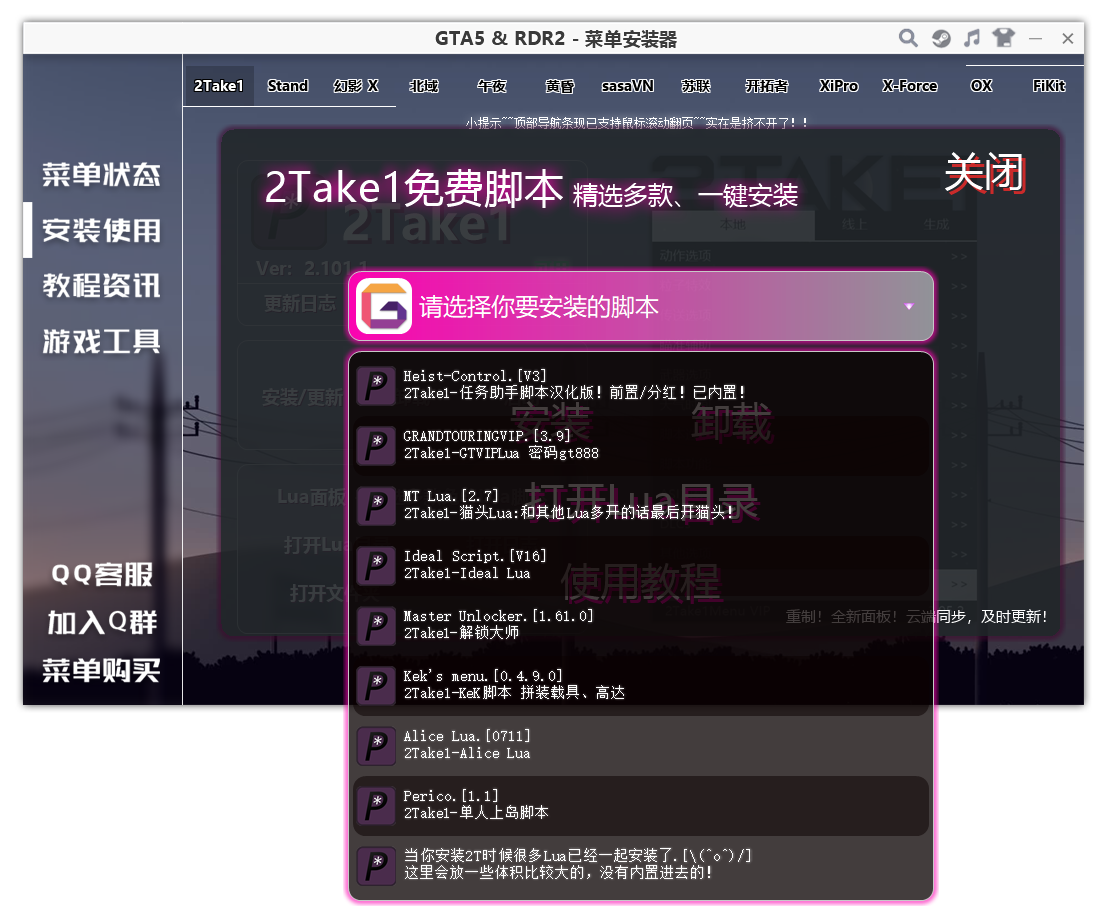Click the Perico script icon
The height and width of the screenshot is (921, 1116).
377,805
